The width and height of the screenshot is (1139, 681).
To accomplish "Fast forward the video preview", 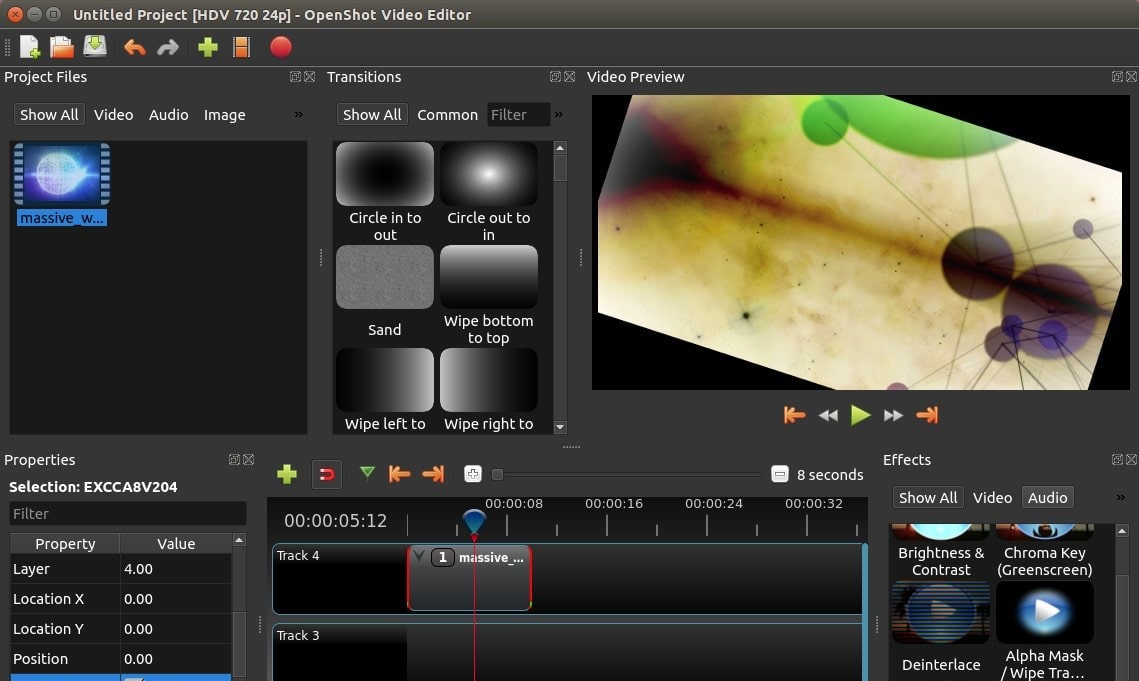I will coord(893,415).
